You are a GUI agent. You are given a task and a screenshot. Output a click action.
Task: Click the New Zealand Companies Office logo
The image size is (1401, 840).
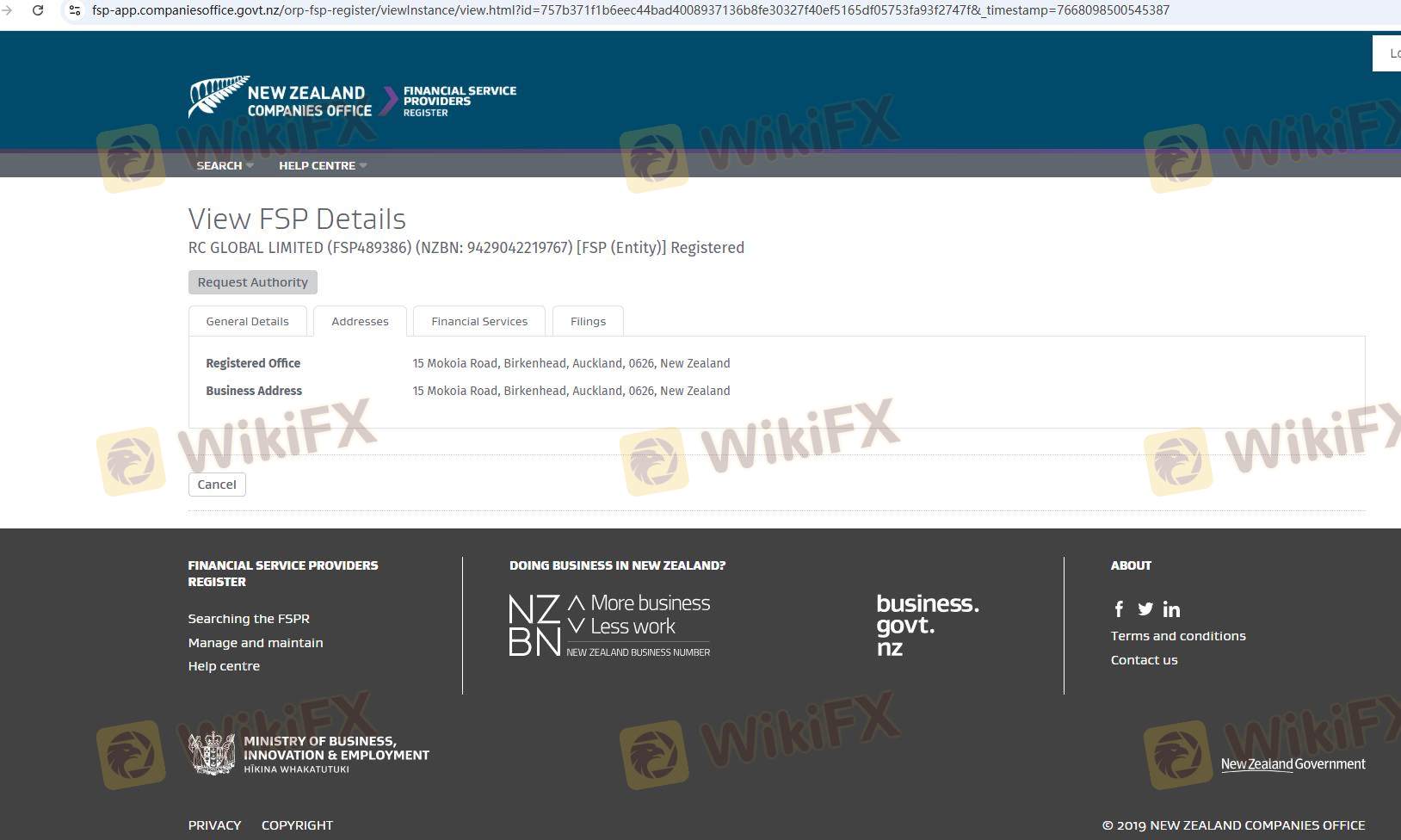pyautogui.click(x=281, y=98)
